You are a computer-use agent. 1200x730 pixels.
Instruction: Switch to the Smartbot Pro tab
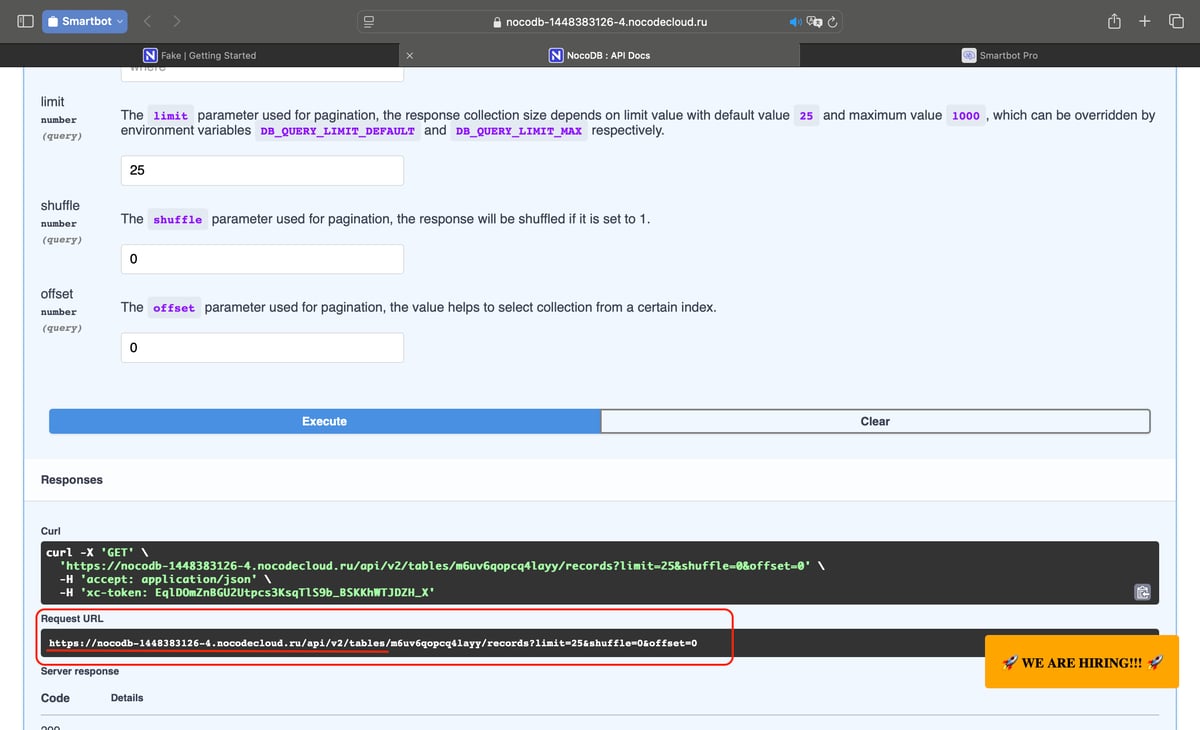click(x=1000, y=55)
